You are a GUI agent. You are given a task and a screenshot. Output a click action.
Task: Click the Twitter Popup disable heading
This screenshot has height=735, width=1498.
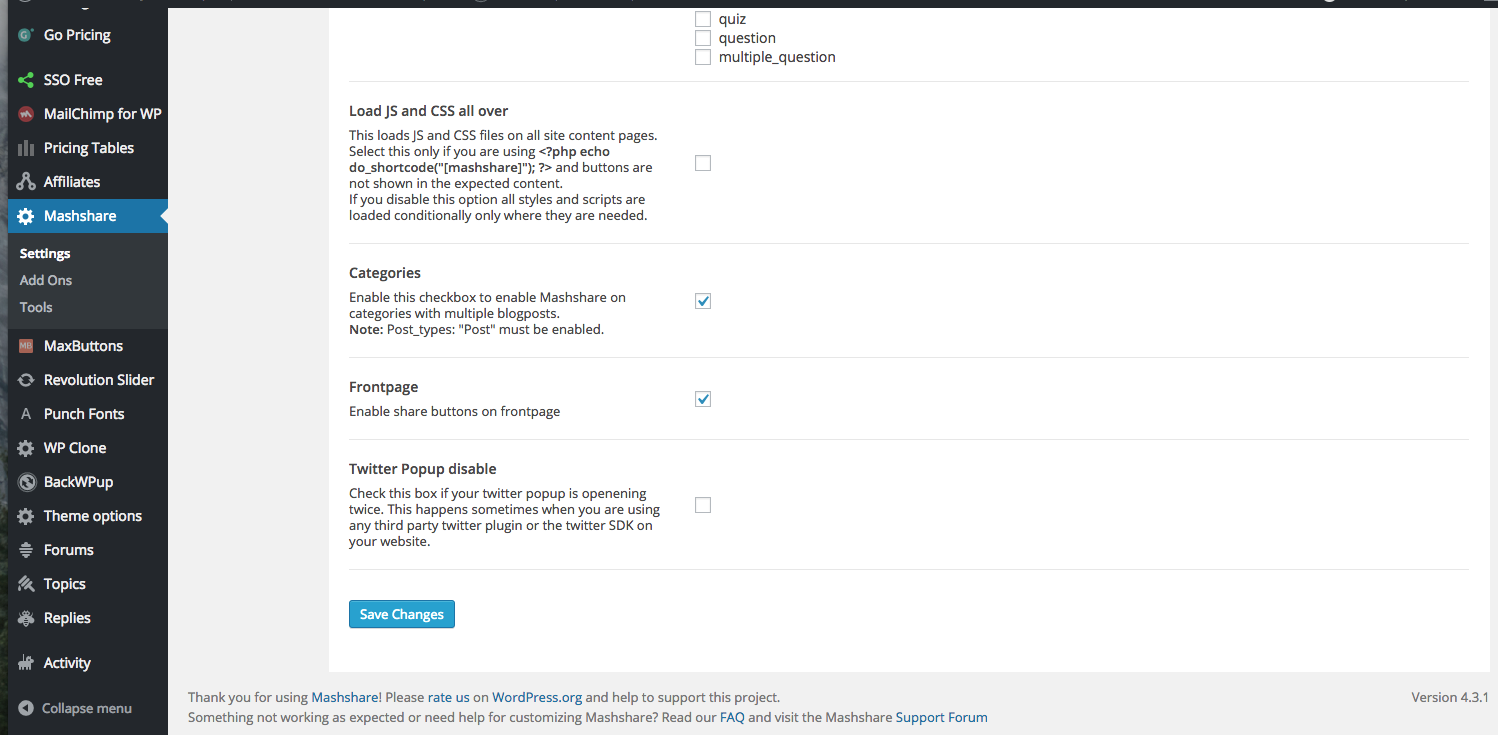tap(423, 469)
